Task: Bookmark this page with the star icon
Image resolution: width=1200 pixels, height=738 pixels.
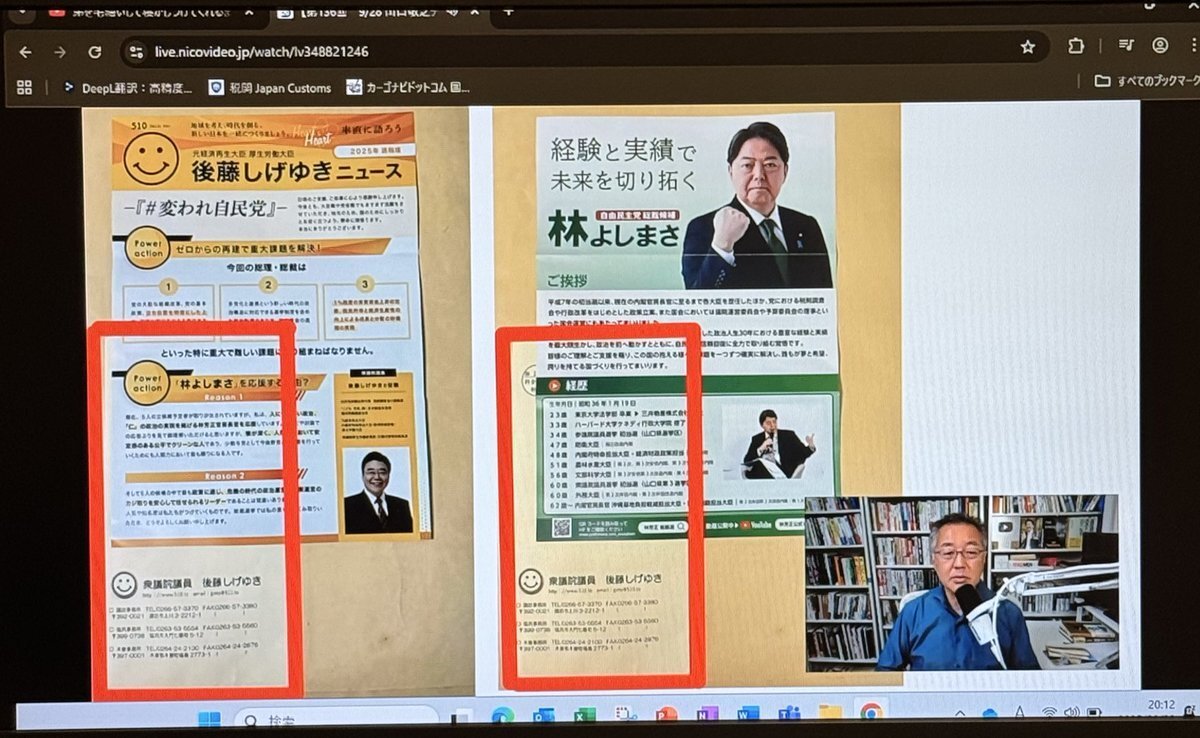Action: tap(1027, 47)
